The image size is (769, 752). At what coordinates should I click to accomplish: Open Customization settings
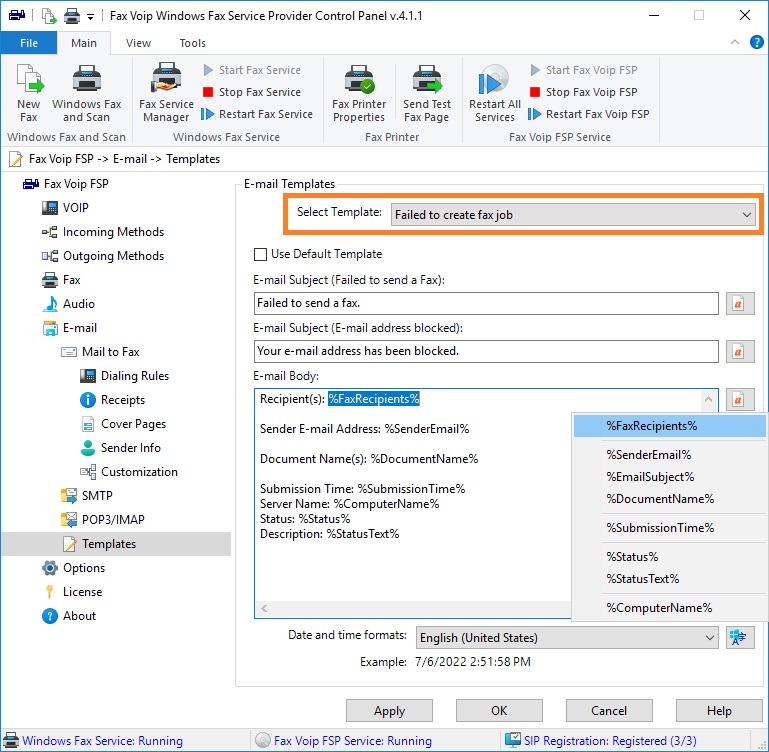[129, 472]
